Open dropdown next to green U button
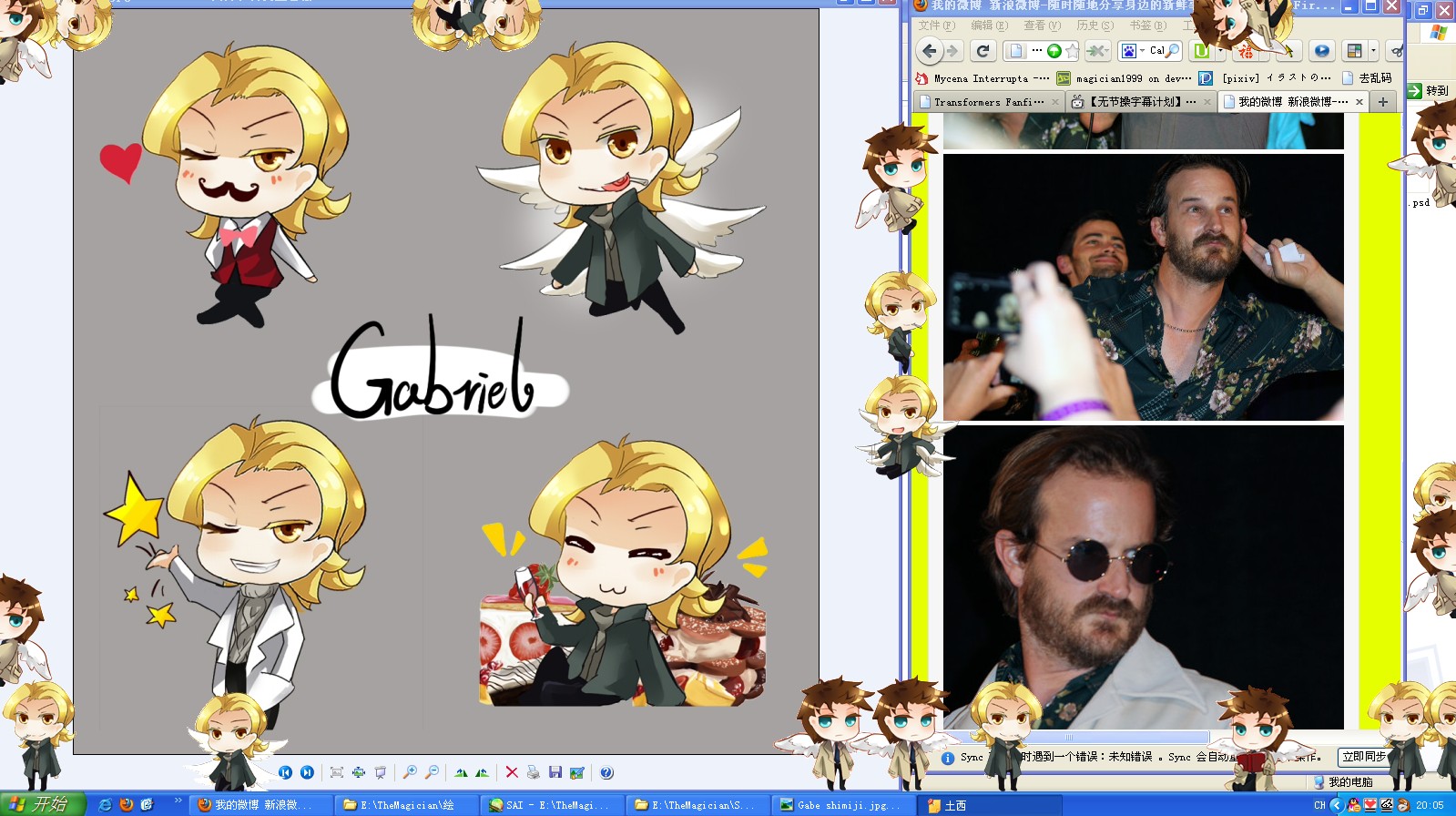This screenshot has width=1456, height=816. click(1219, 51)
